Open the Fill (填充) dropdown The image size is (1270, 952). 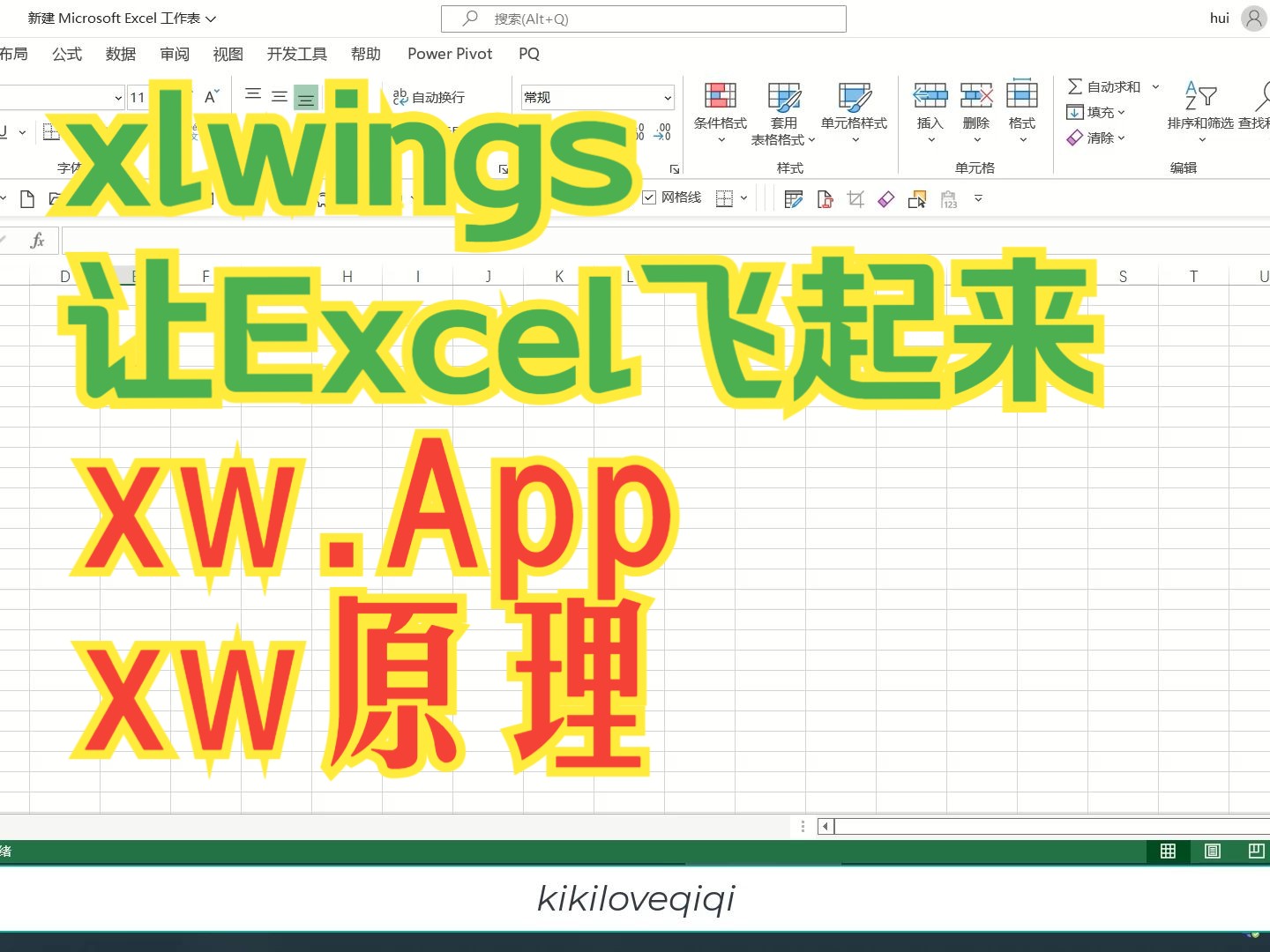(1095, 112)
